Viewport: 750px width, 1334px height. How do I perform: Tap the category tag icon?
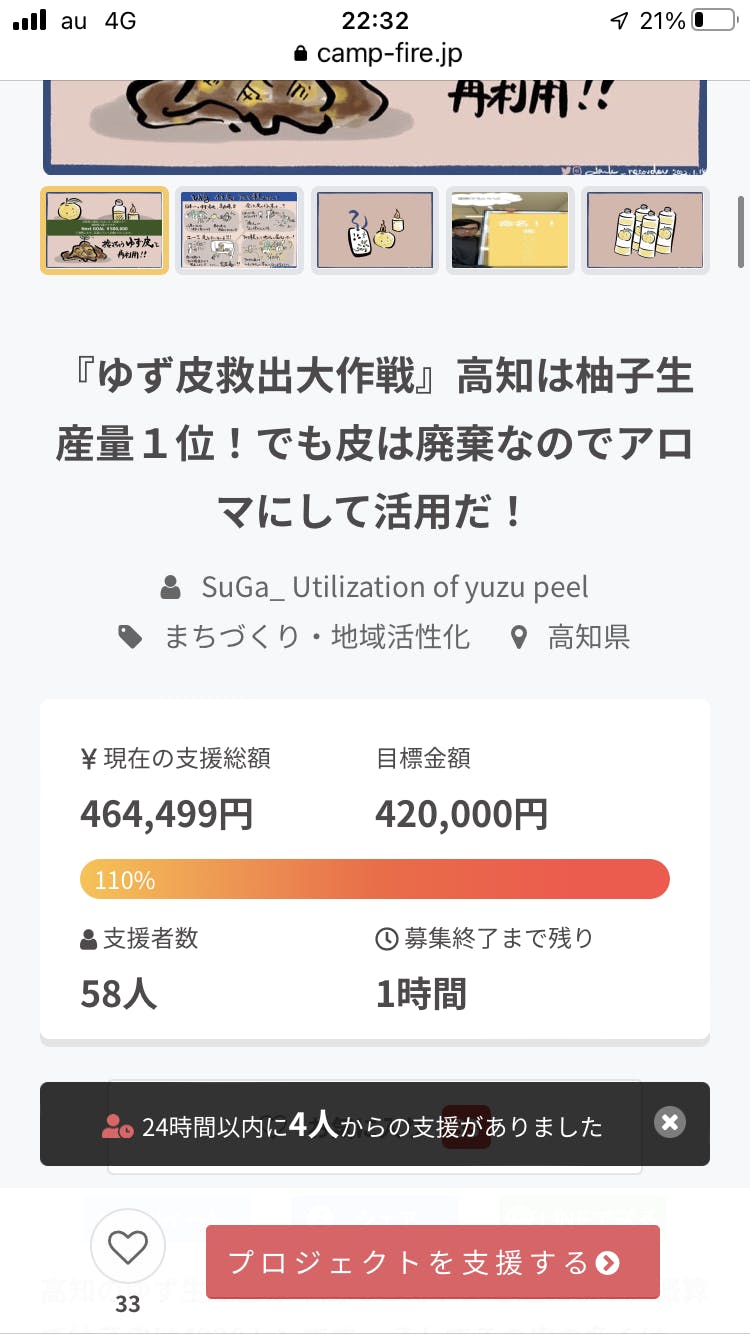click(130, 637)
